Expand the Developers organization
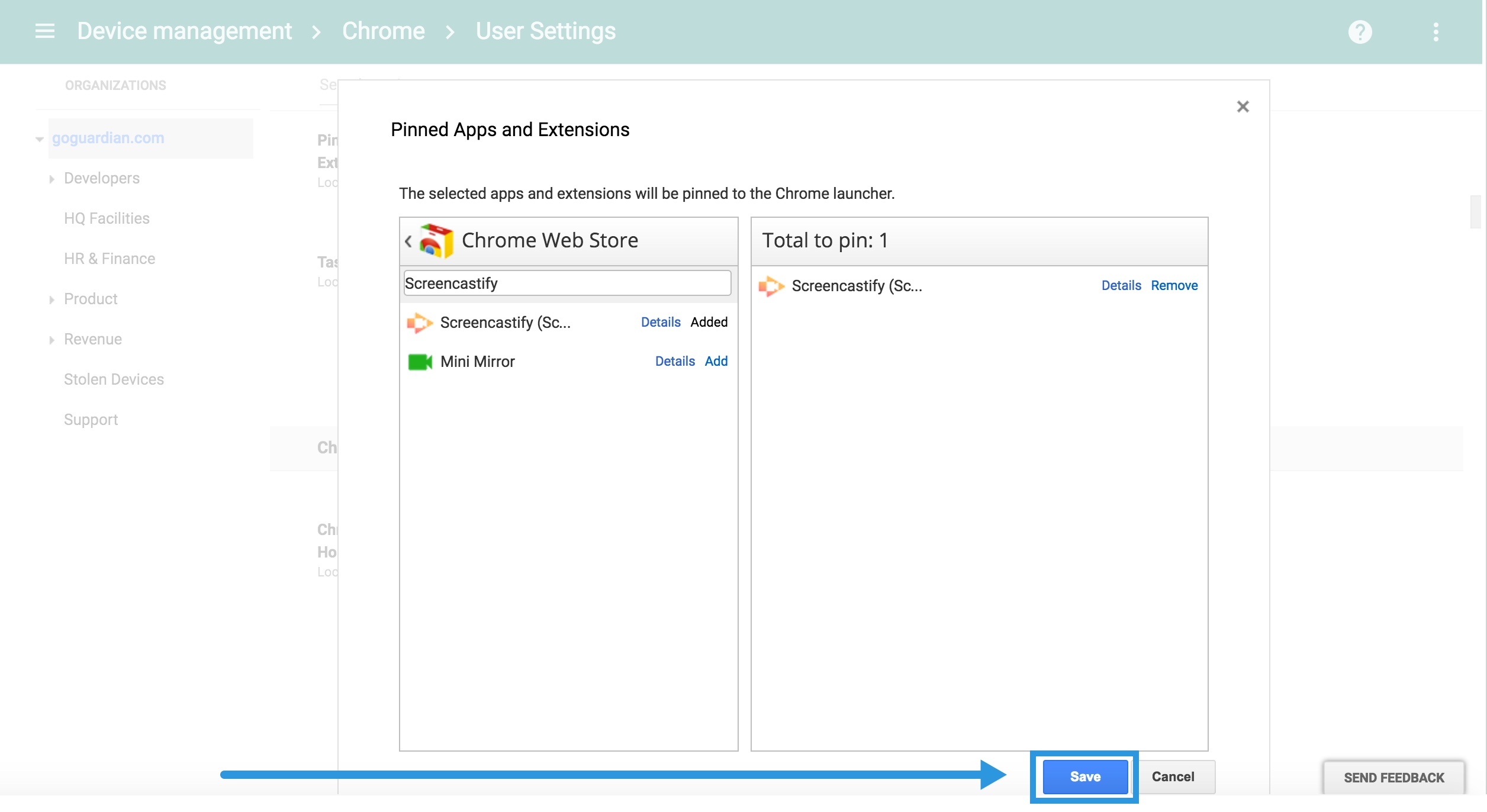This screenshot has height=812, width=1487. pos(52,179)
